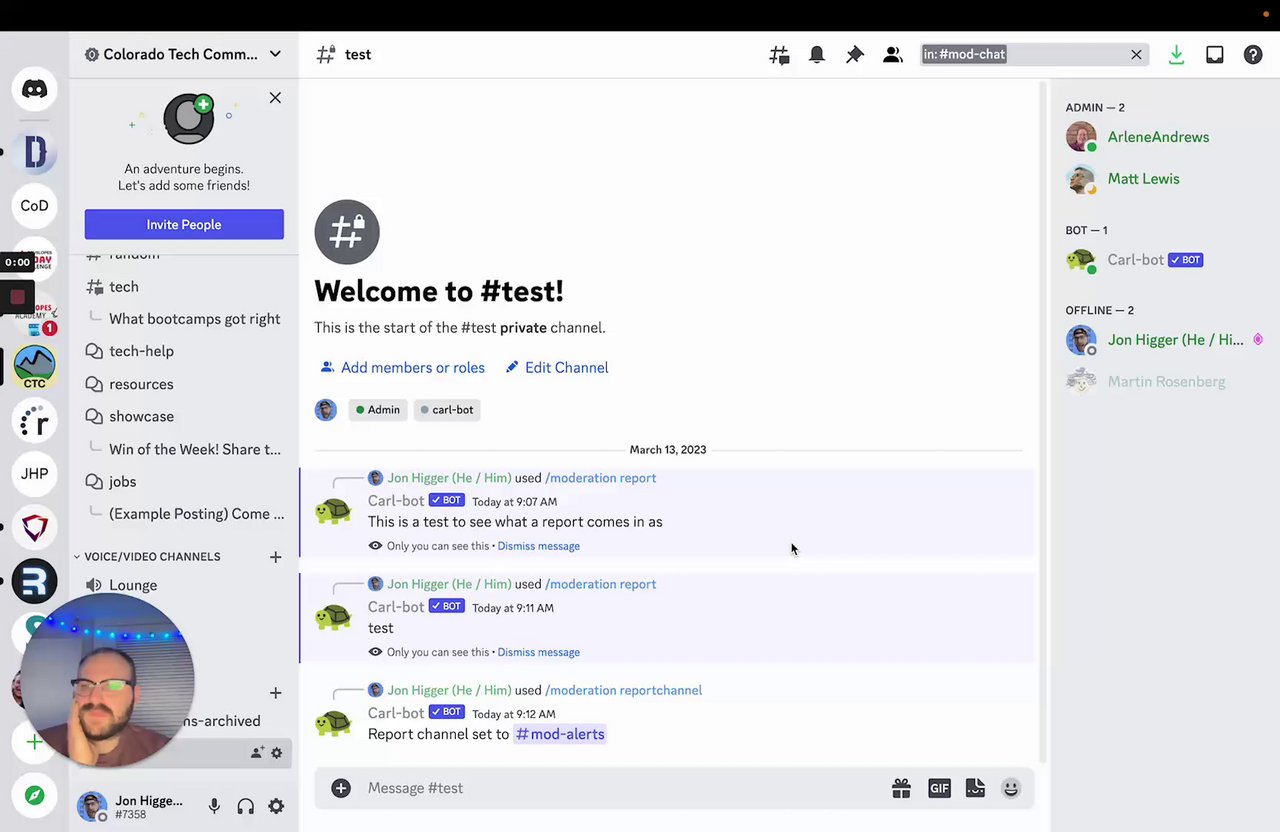Expand the Colorado Tech Community server dropdown

coord(275,54)
